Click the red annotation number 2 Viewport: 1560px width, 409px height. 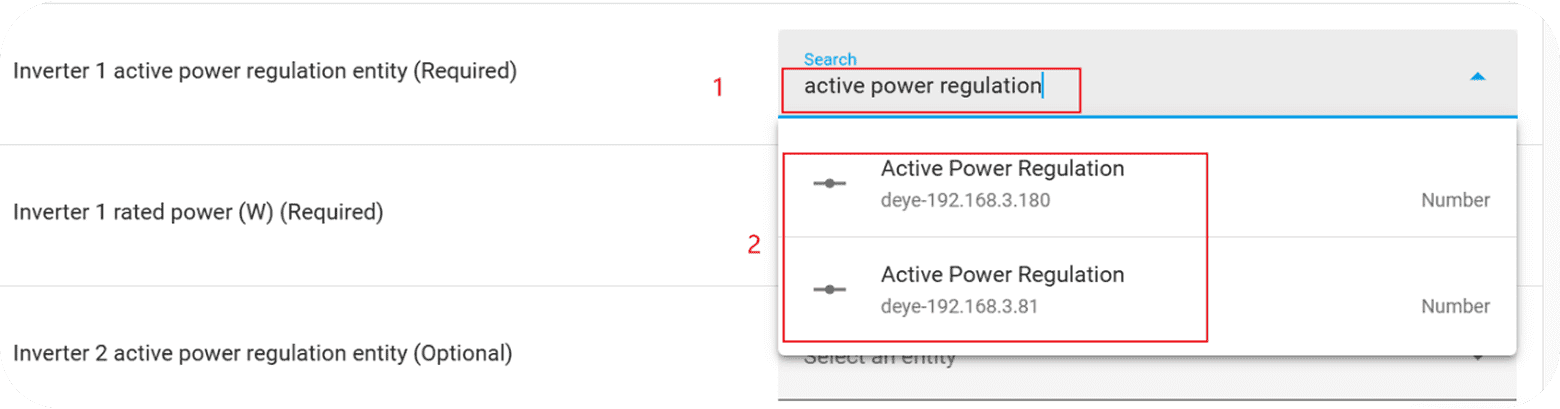tap(754, 245)
